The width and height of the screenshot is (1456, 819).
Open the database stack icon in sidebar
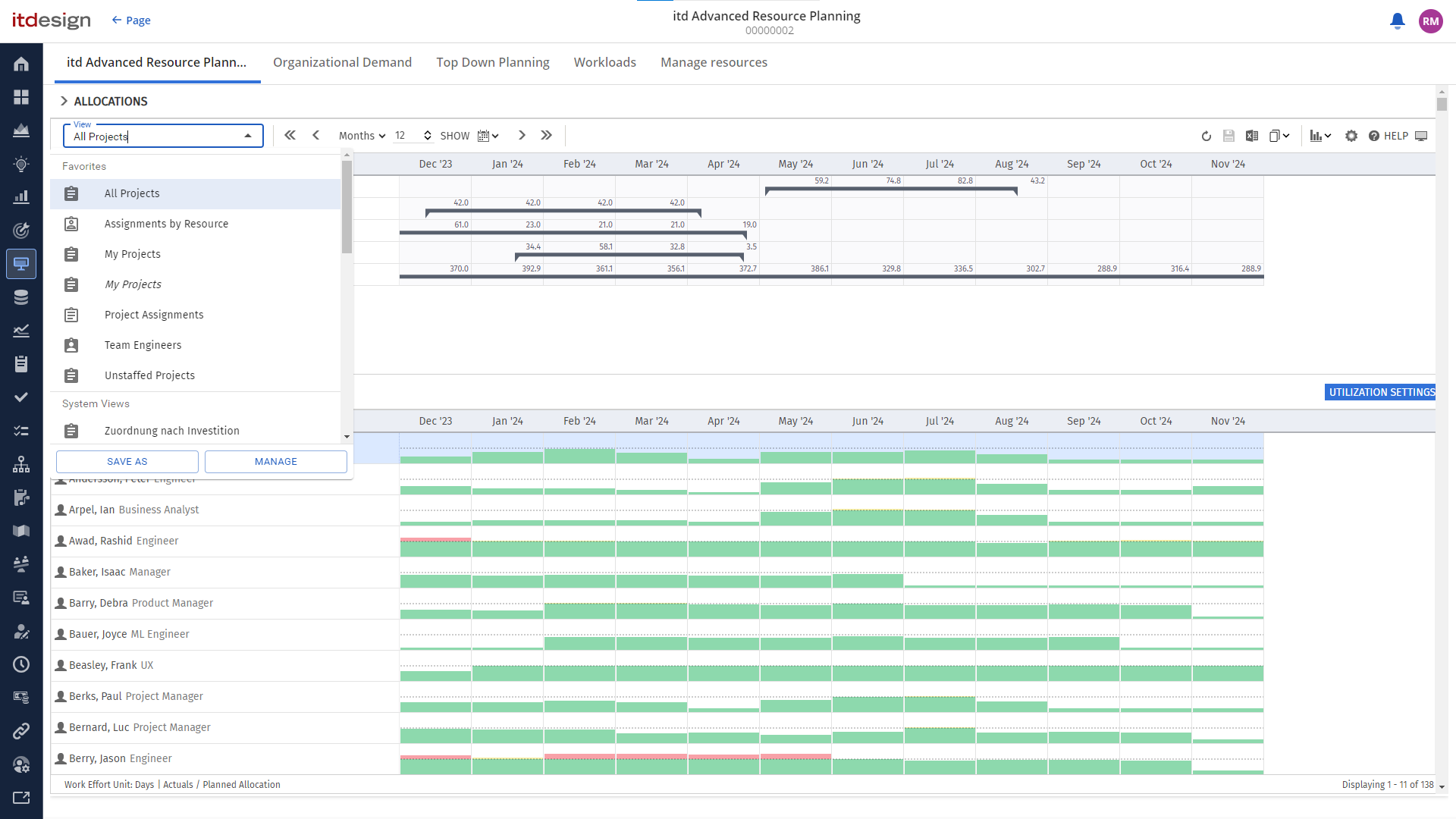[21, 297]
